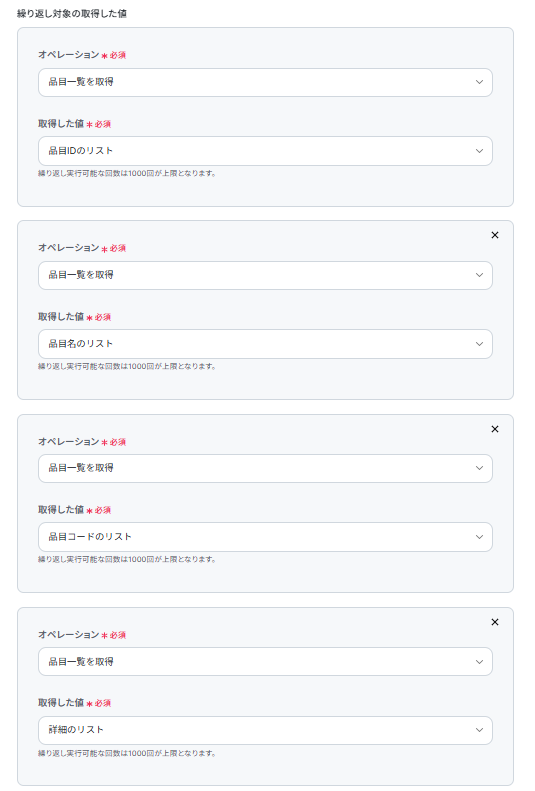
Task: Click the chevron of the operation field above 品目コードのリスト
Action: click(x=480, y=468)
